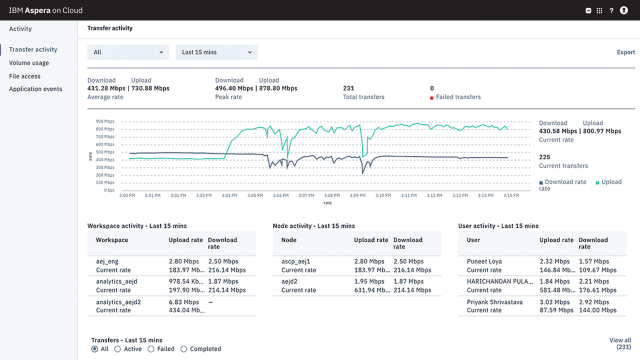640x360 pixels.
Task: Click the help question mark icon
Action: click(611, 11)
